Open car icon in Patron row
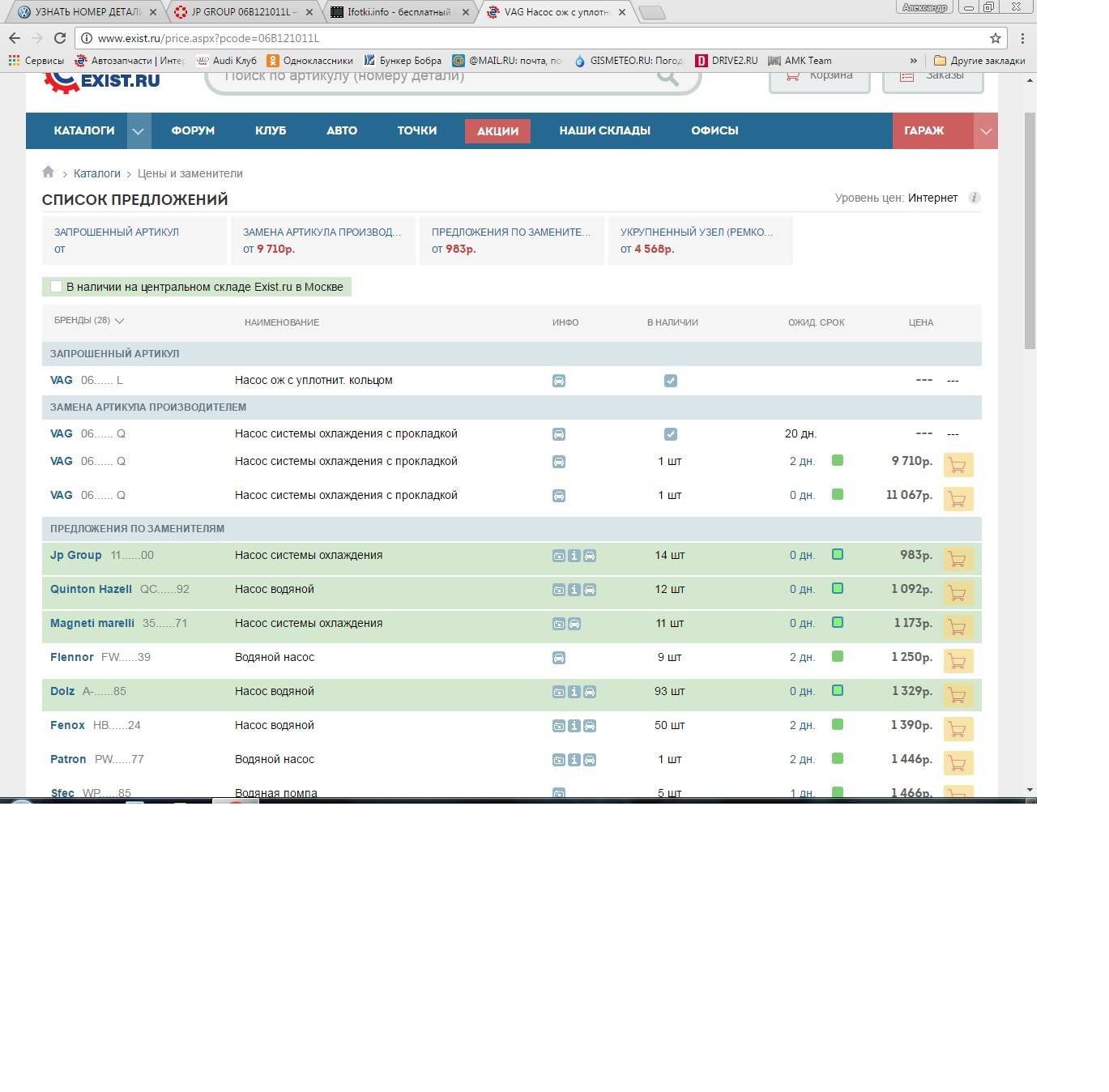The width and height of the screenshot is (1109, 1092). point(590,760)
